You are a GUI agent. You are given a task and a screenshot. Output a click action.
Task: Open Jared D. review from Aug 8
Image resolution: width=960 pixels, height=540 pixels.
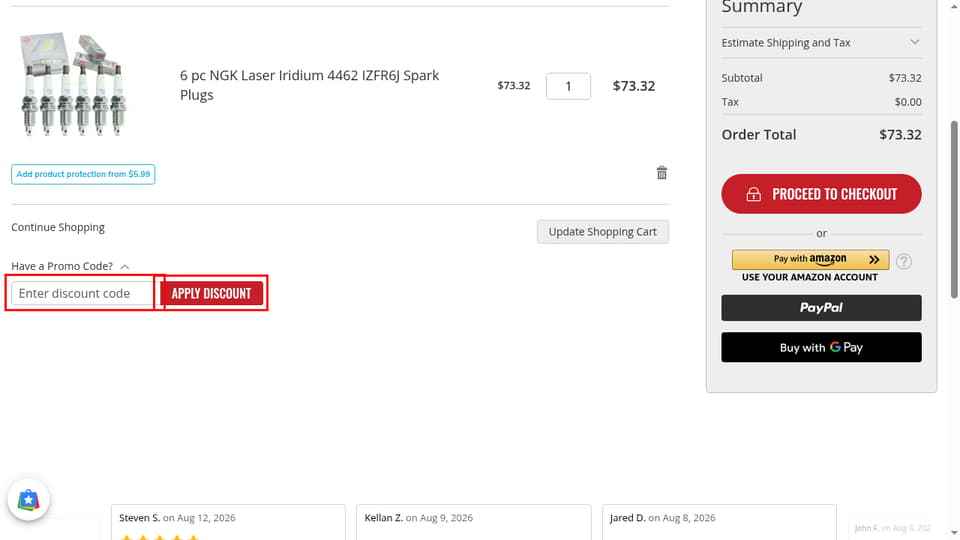(719, 522)
